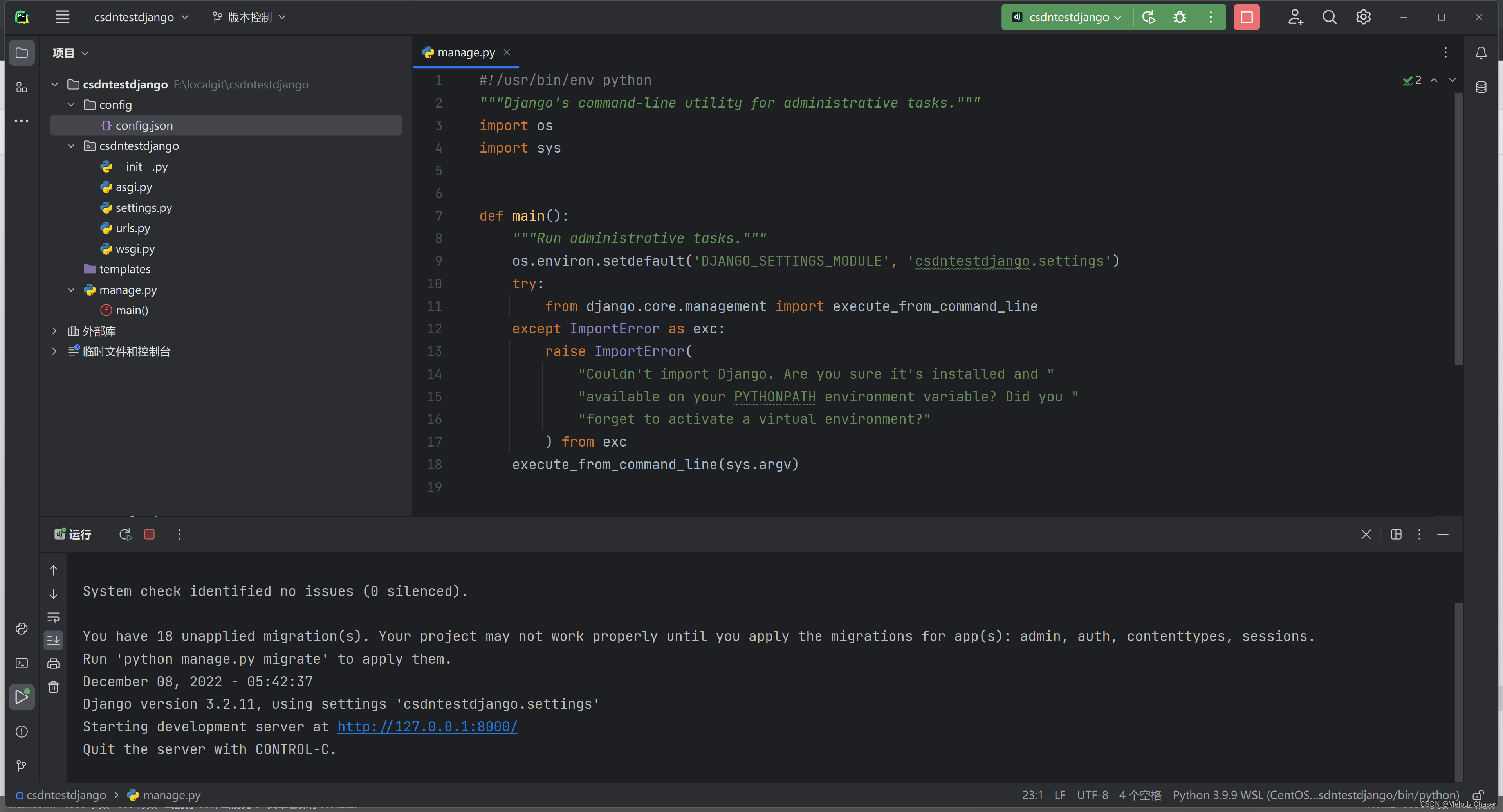Screen dimensions: 1503x812
Task: Toggle layout of Run panel
Action: 1396,534
